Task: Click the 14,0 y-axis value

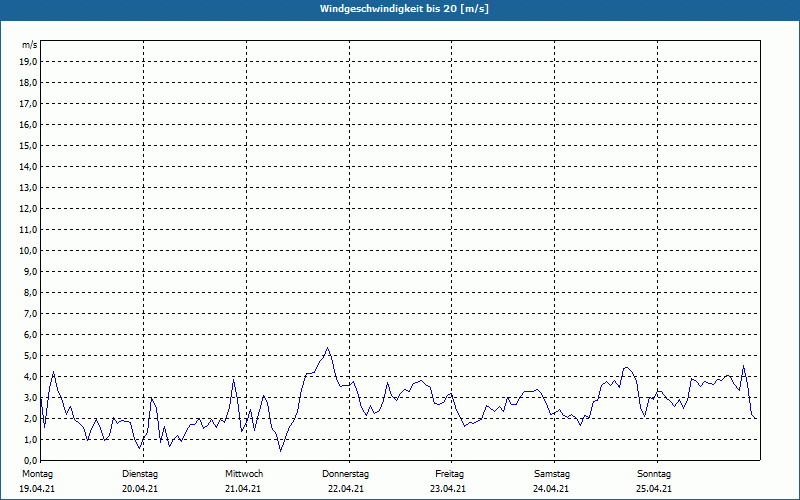Action: (x=29, y=166)
